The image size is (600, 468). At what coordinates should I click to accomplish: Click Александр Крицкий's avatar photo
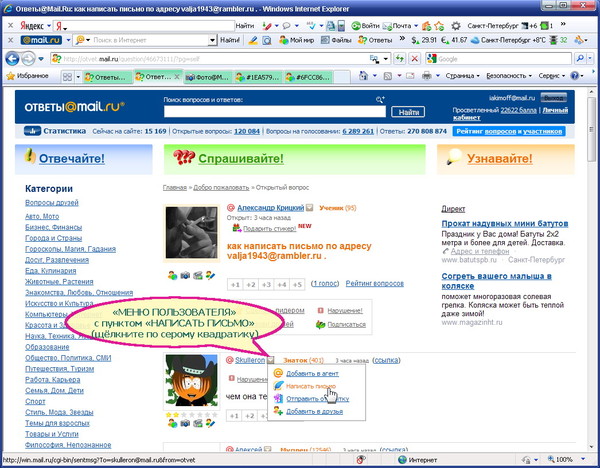[191, 233]
